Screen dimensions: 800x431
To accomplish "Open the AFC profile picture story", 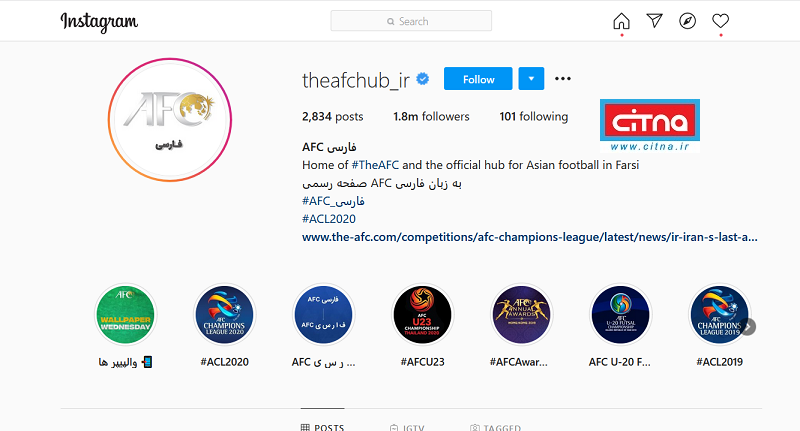I will tap(170, 120).
